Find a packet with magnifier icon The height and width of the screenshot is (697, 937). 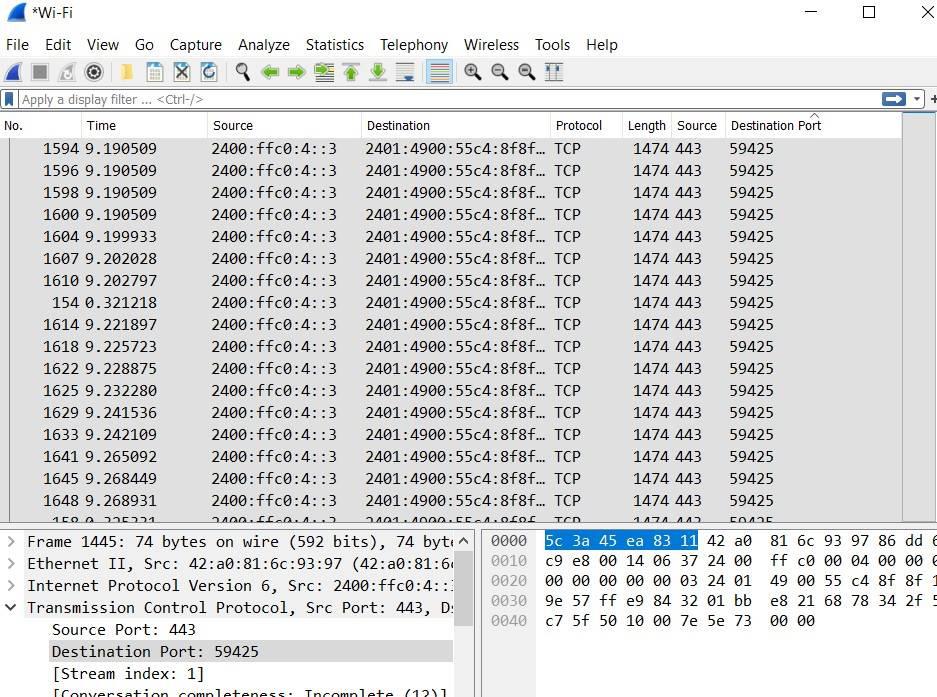(x=243, y=72)
